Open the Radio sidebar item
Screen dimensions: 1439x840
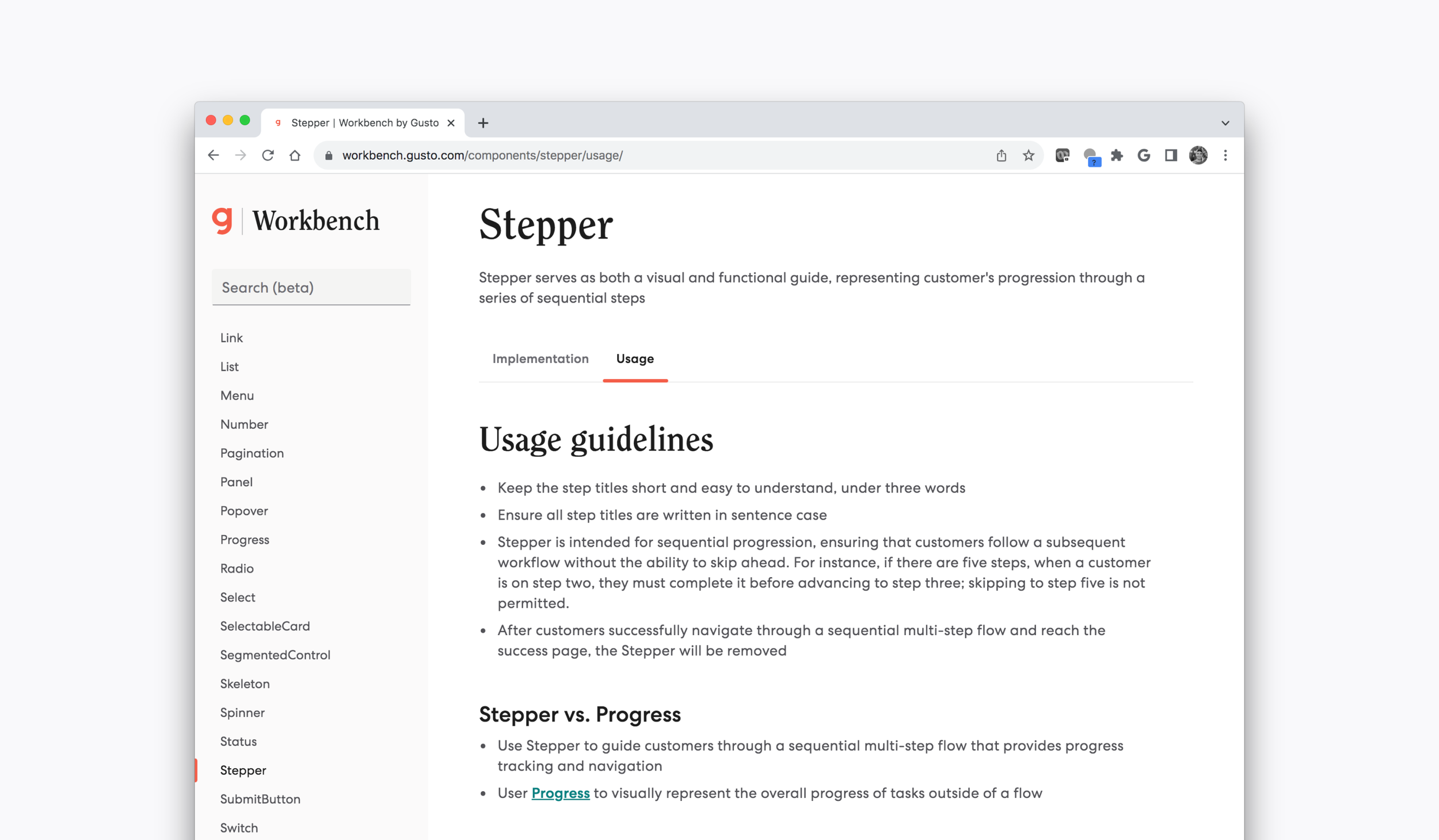click(237, 568)
